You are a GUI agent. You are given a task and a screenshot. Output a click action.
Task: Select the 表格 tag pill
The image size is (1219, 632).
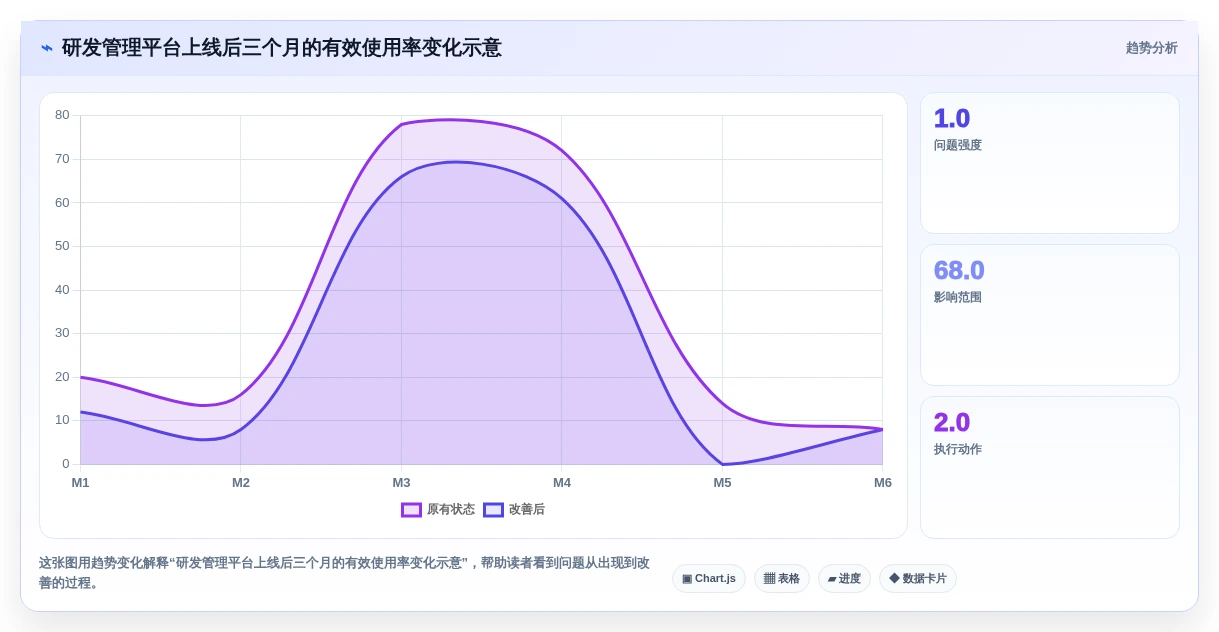782,578
